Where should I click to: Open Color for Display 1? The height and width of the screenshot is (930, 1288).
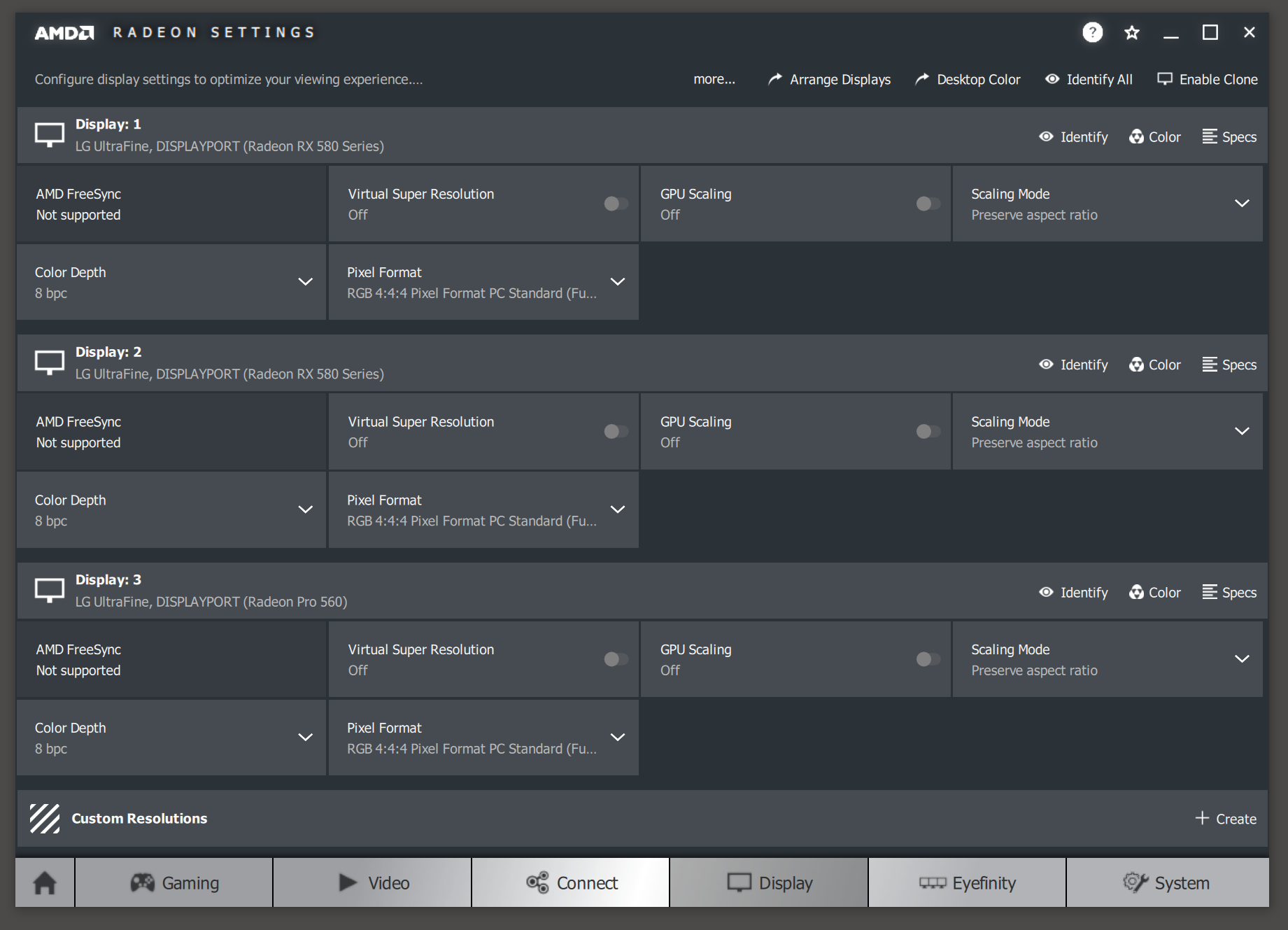(1155, 137)
